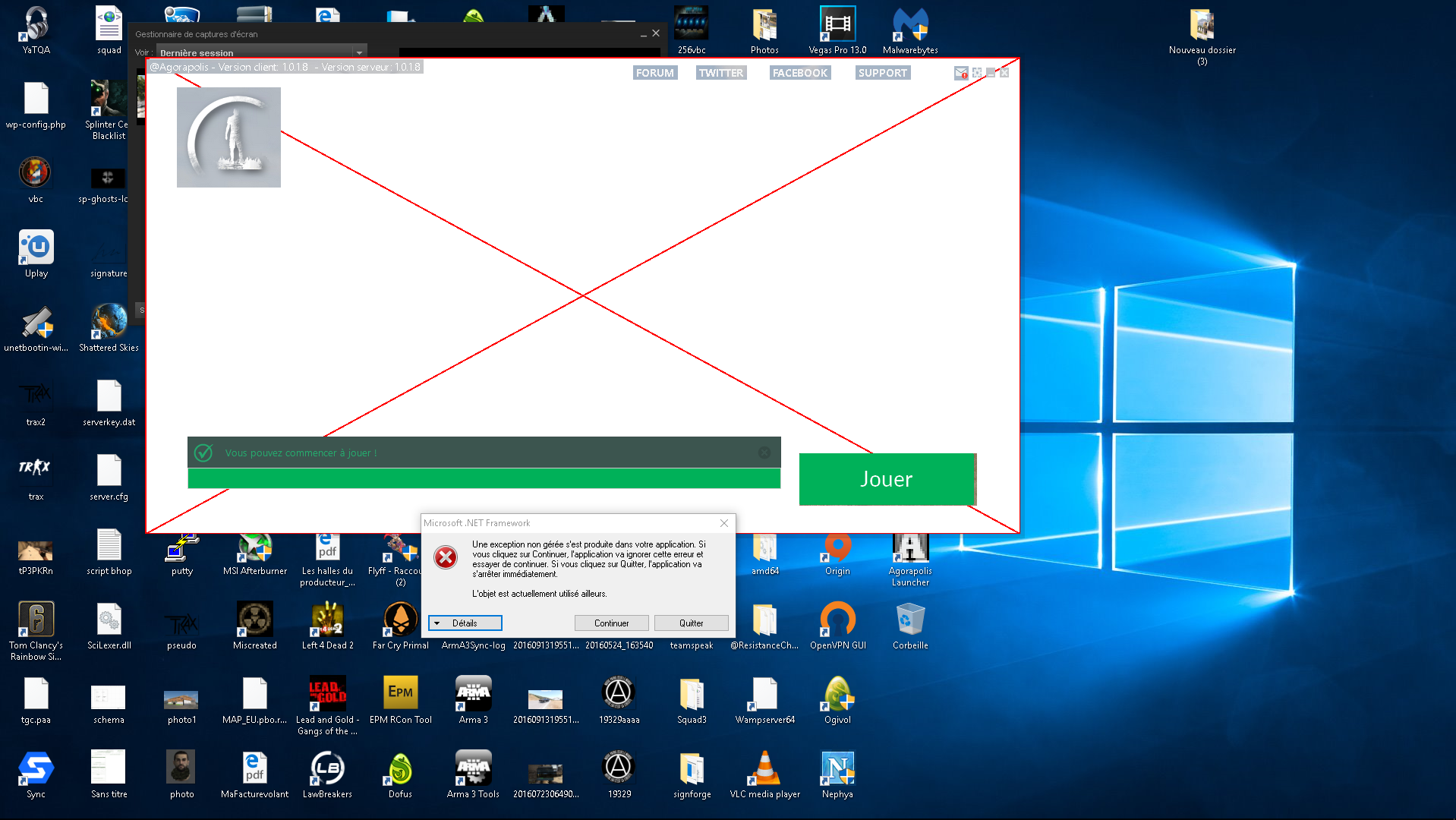This screenshot has width=1456, height=820.
Task: Select the Shattered Skies shortcut
Action: click(x=109, y=329)
